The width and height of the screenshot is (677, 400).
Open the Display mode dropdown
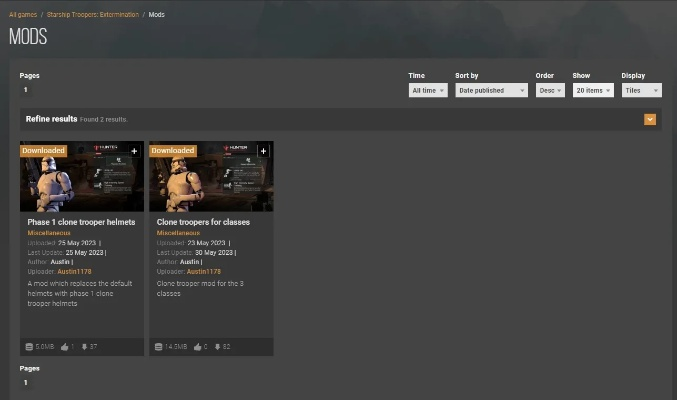tap(640, 90)
